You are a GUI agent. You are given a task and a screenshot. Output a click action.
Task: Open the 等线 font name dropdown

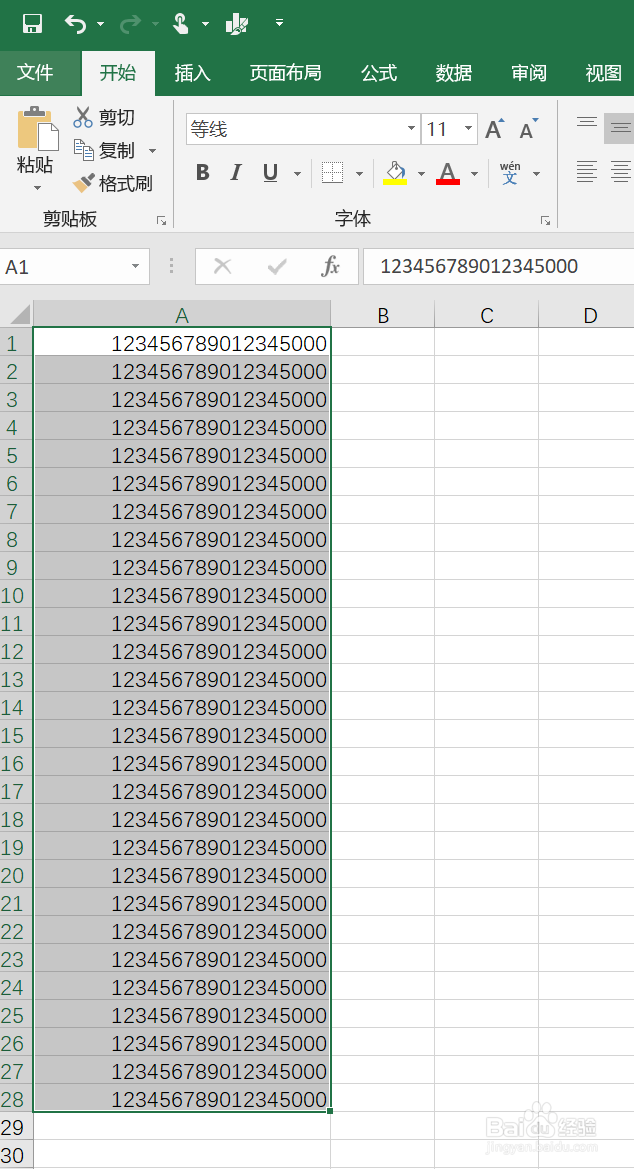click(x=411, y=129)
